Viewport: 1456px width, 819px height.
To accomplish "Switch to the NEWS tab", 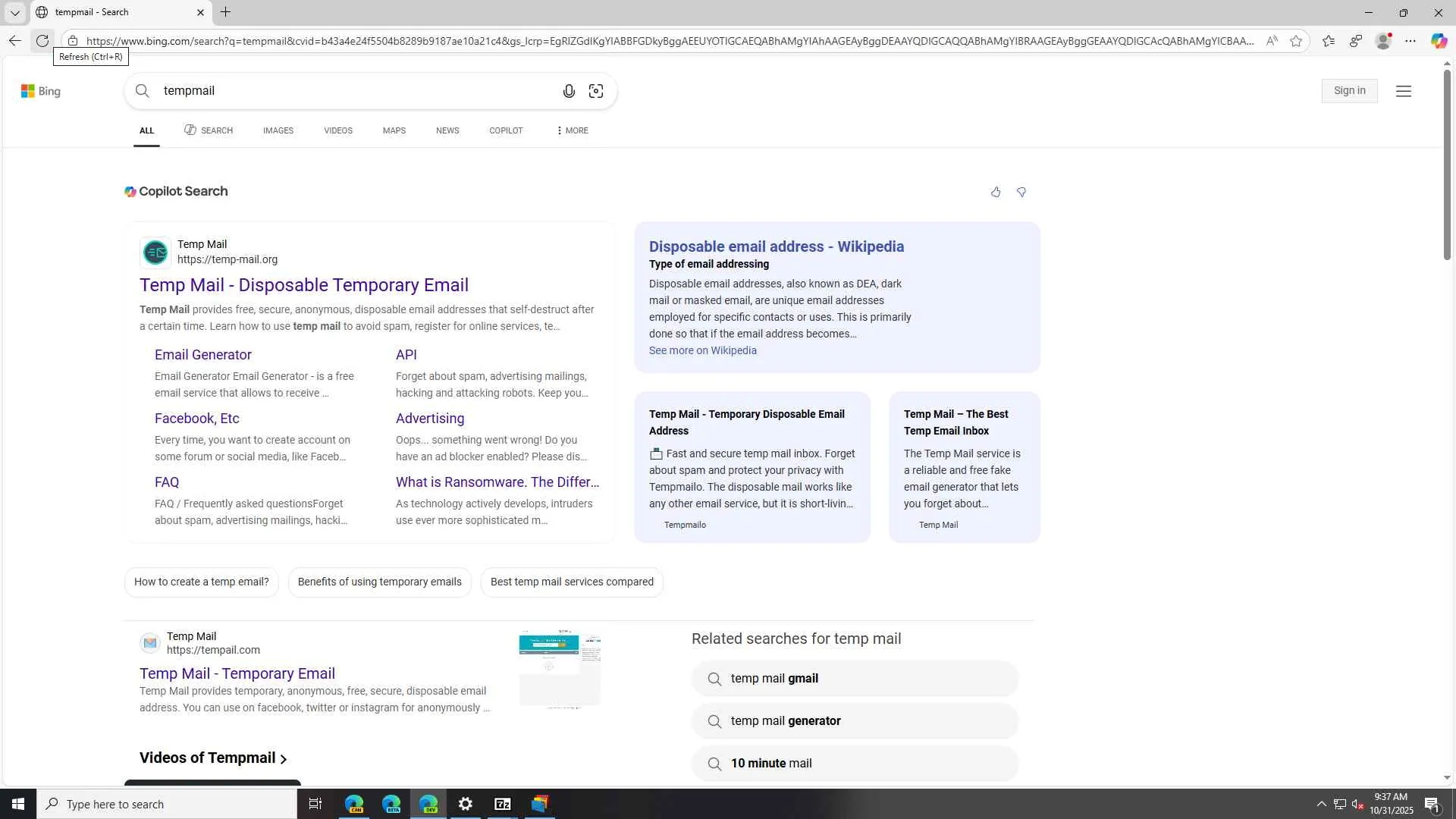I will tap(447, 130).
